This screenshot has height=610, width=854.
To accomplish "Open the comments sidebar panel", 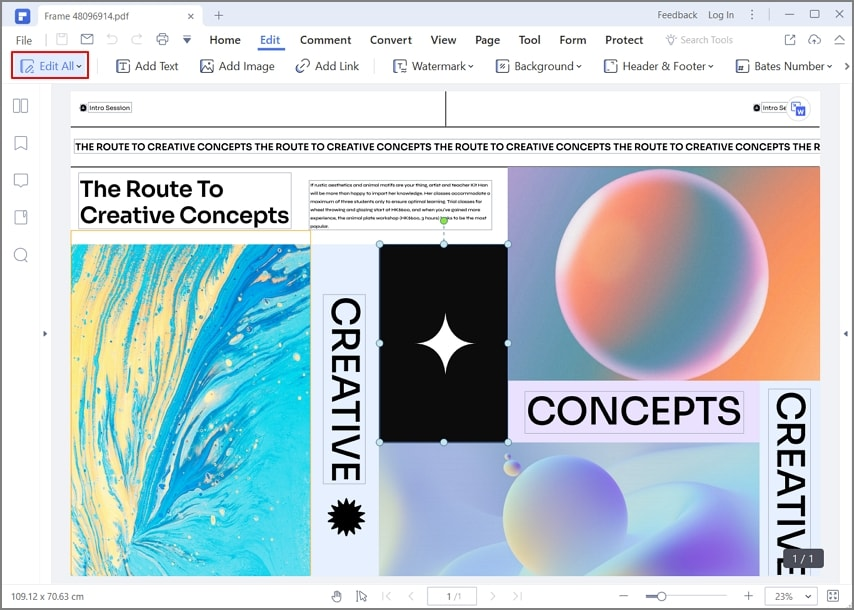I will tap(20, 180).
